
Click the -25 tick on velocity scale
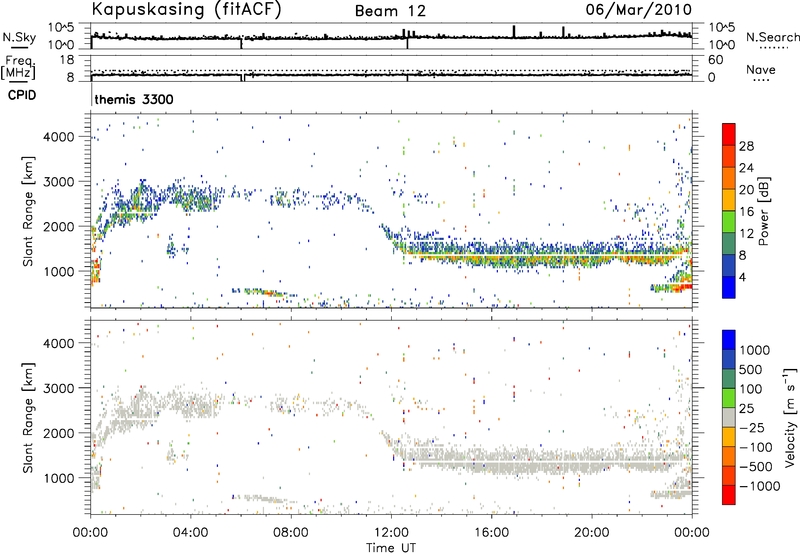pos(751,427)
